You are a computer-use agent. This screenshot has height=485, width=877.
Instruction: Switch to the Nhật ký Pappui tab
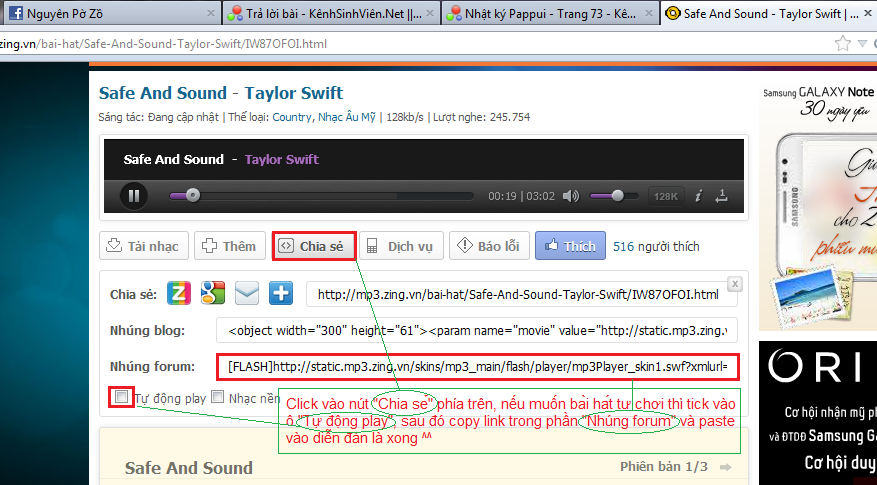pyautogui.click(x=549, y=13)
